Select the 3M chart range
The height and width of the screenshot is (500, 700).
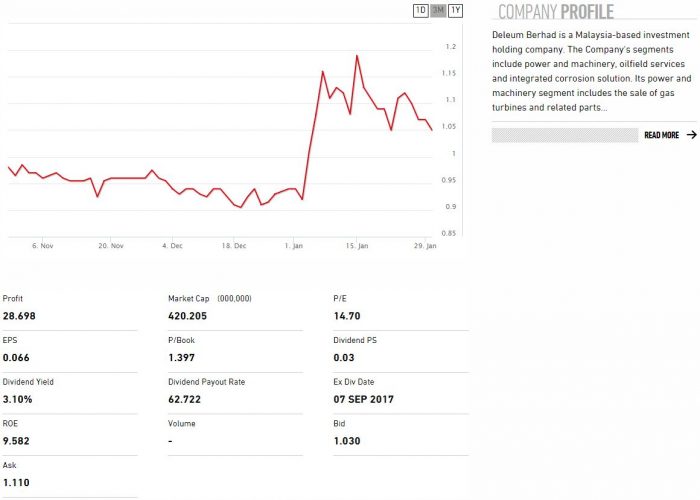tap(438, 11)
